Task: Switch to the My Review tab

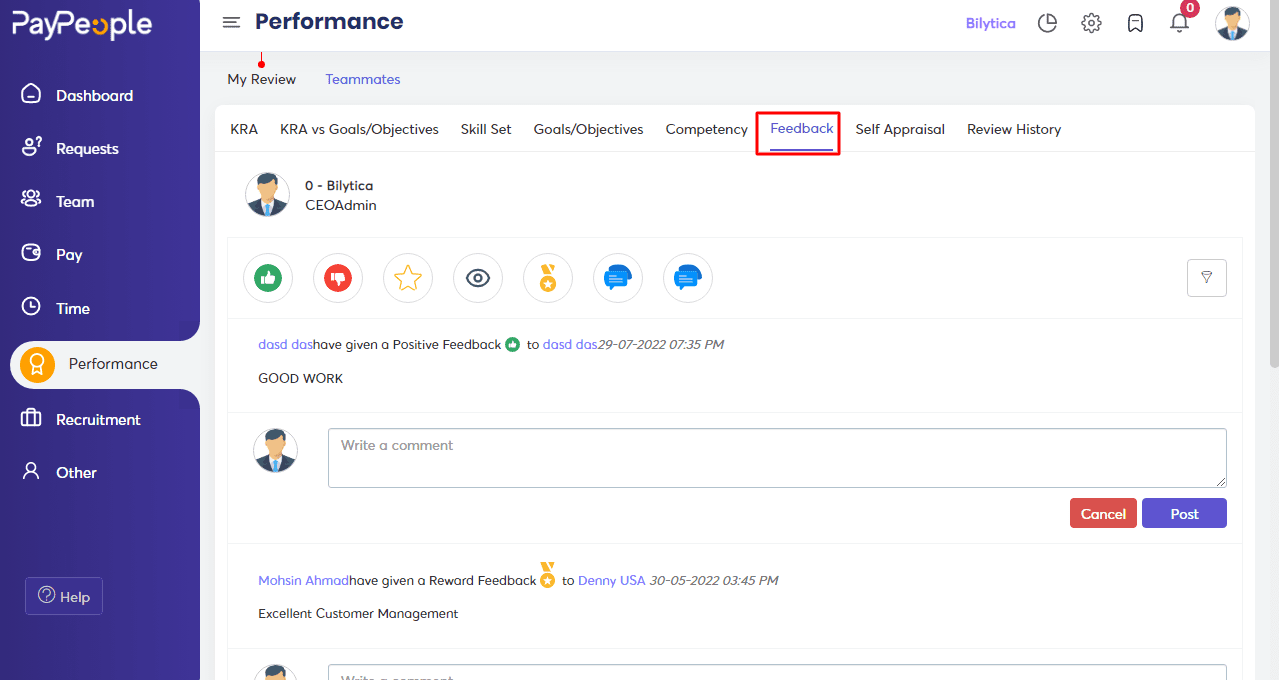Action: point(262,79)
